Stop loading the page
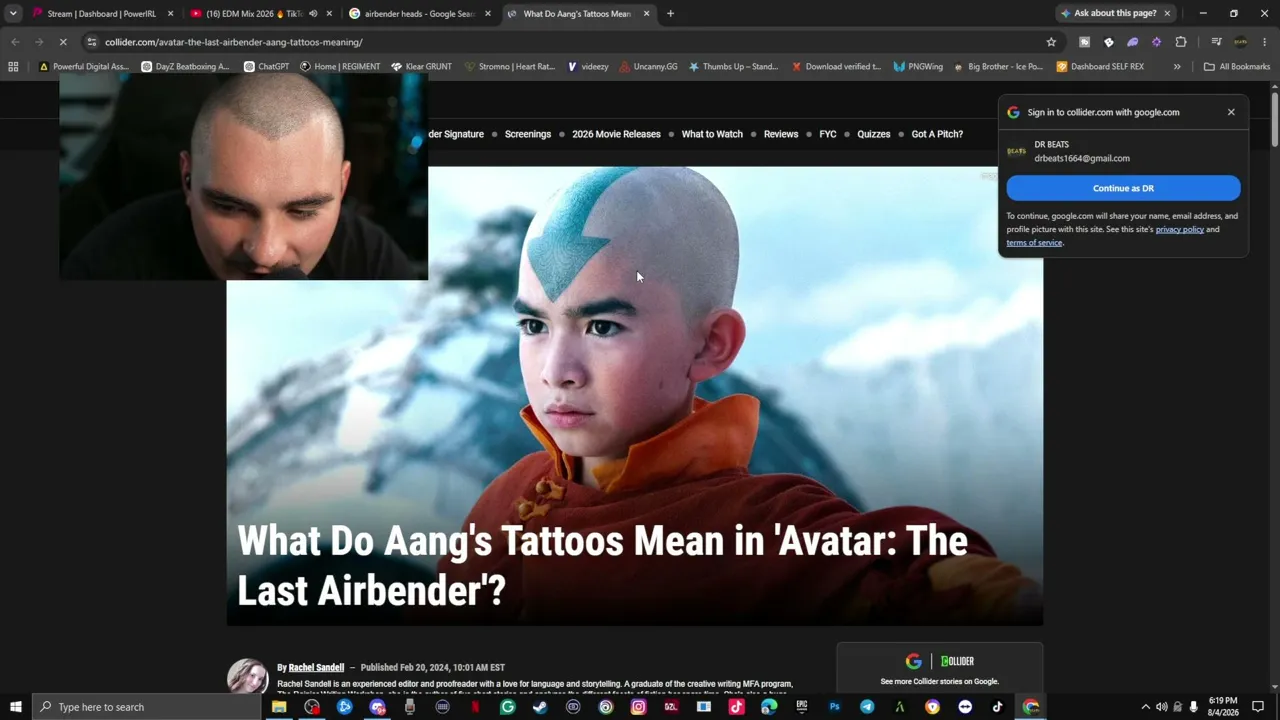The width and height of the screenshot is (1280, 720). (62, 42)
